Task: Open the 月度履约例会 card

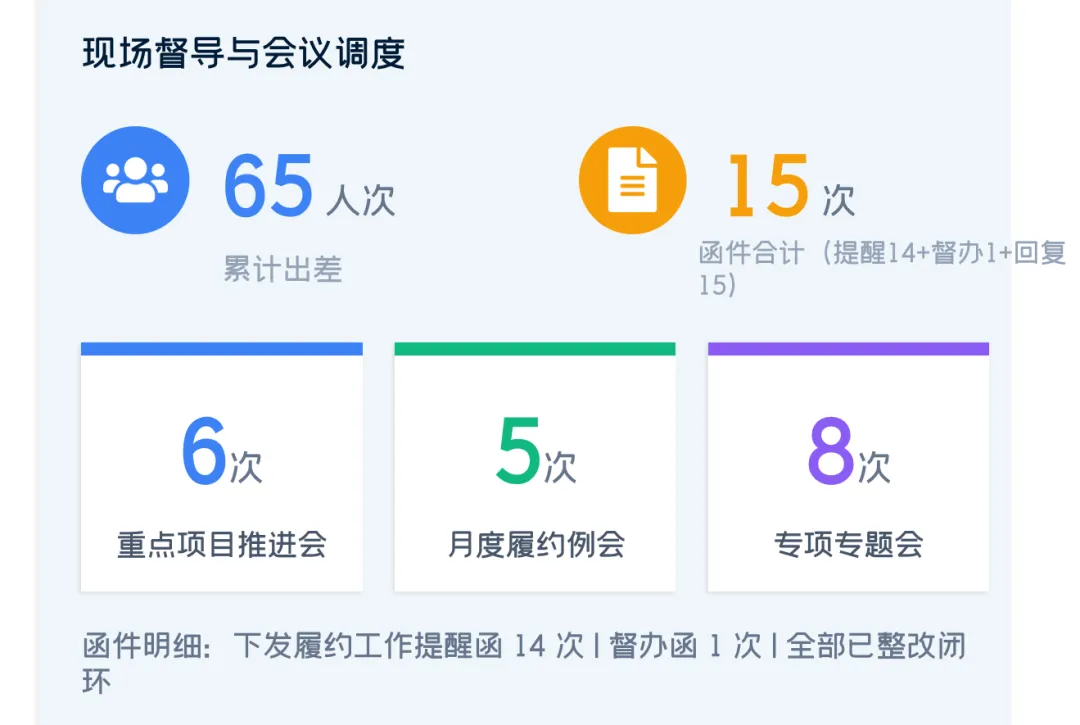Action: [x=535, y=467]
